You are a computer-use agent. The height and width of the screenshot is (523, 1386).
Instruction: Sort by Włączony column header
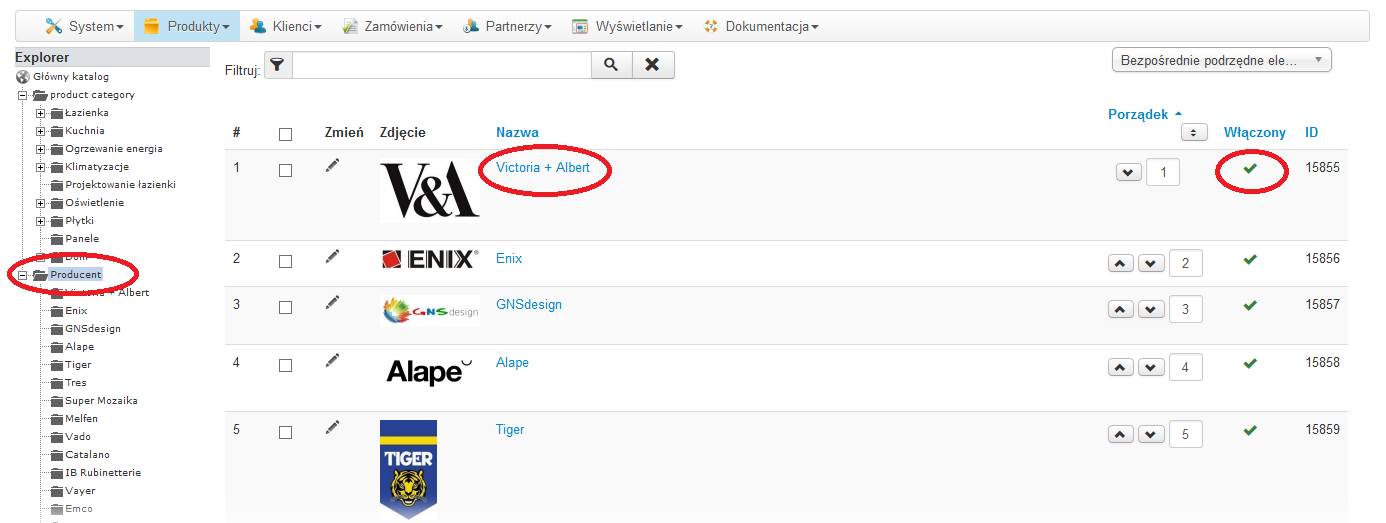(1255, 132)
